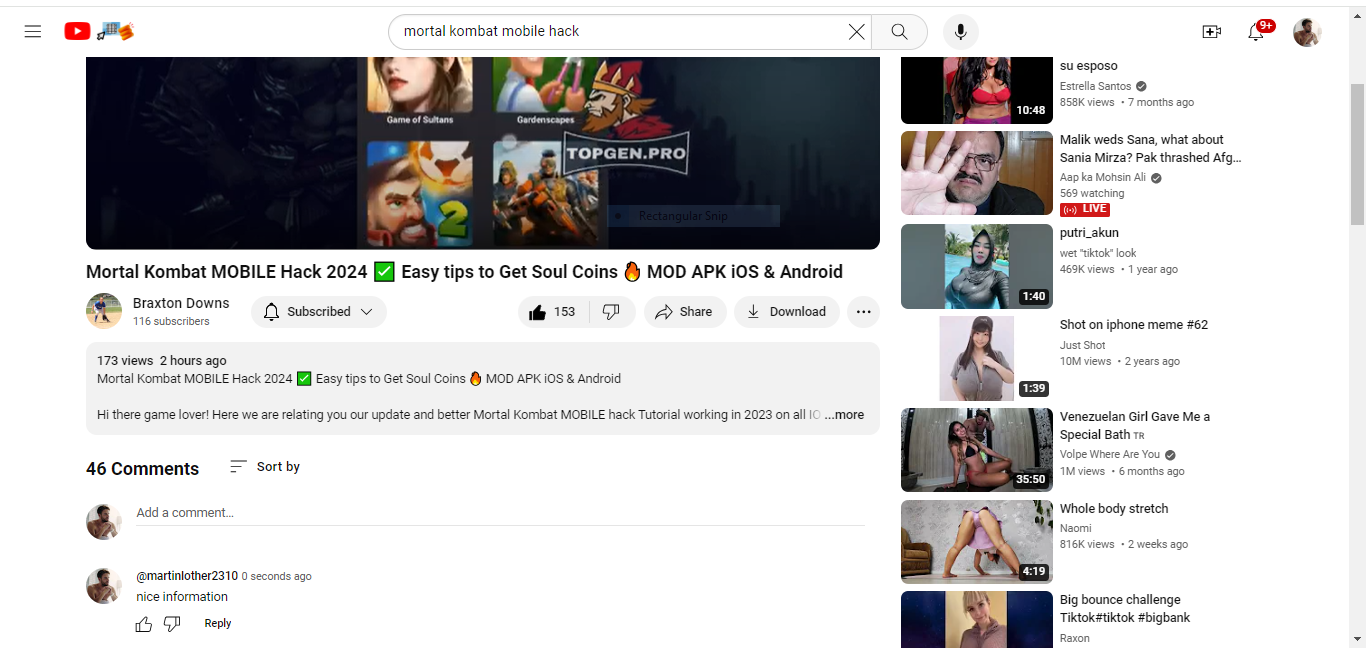Expand description with ...more
This screenshot has width=1366, height=648.
pos(845,415)
